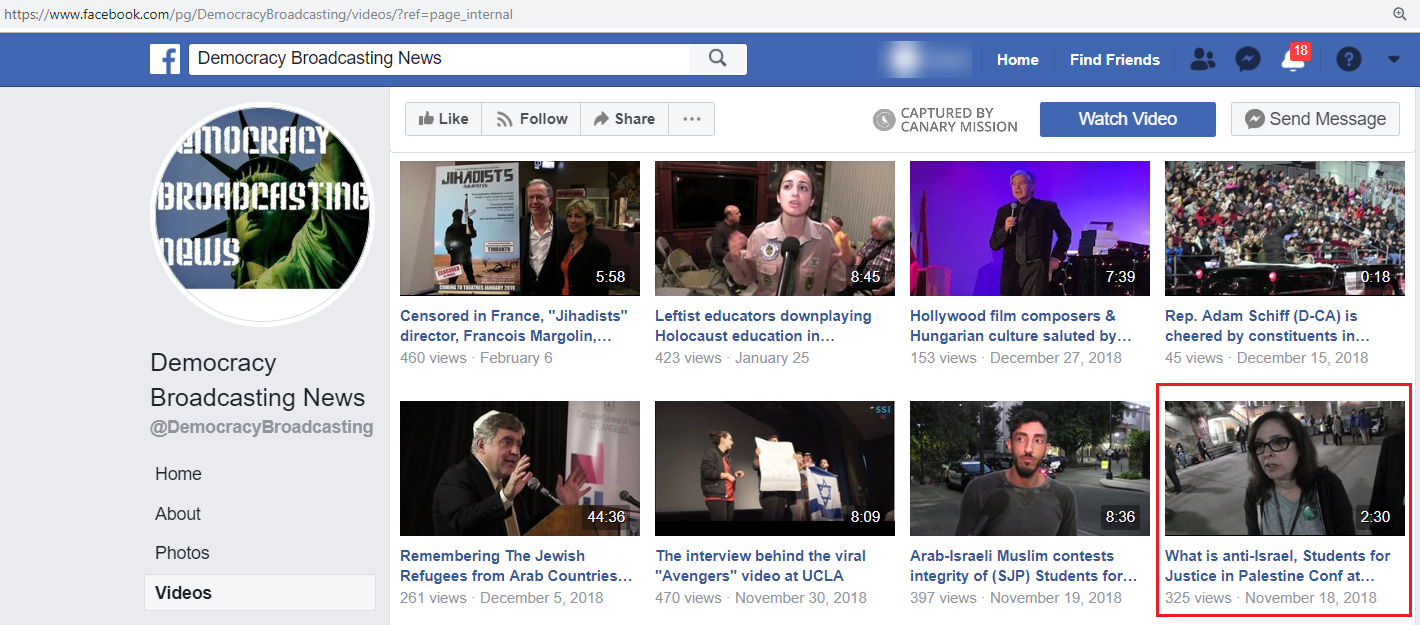Screen dimensions: 1420x625
Task: Open 'Rep. Adam Schiff (D-CA)' video title
Action: (1267, 326)
